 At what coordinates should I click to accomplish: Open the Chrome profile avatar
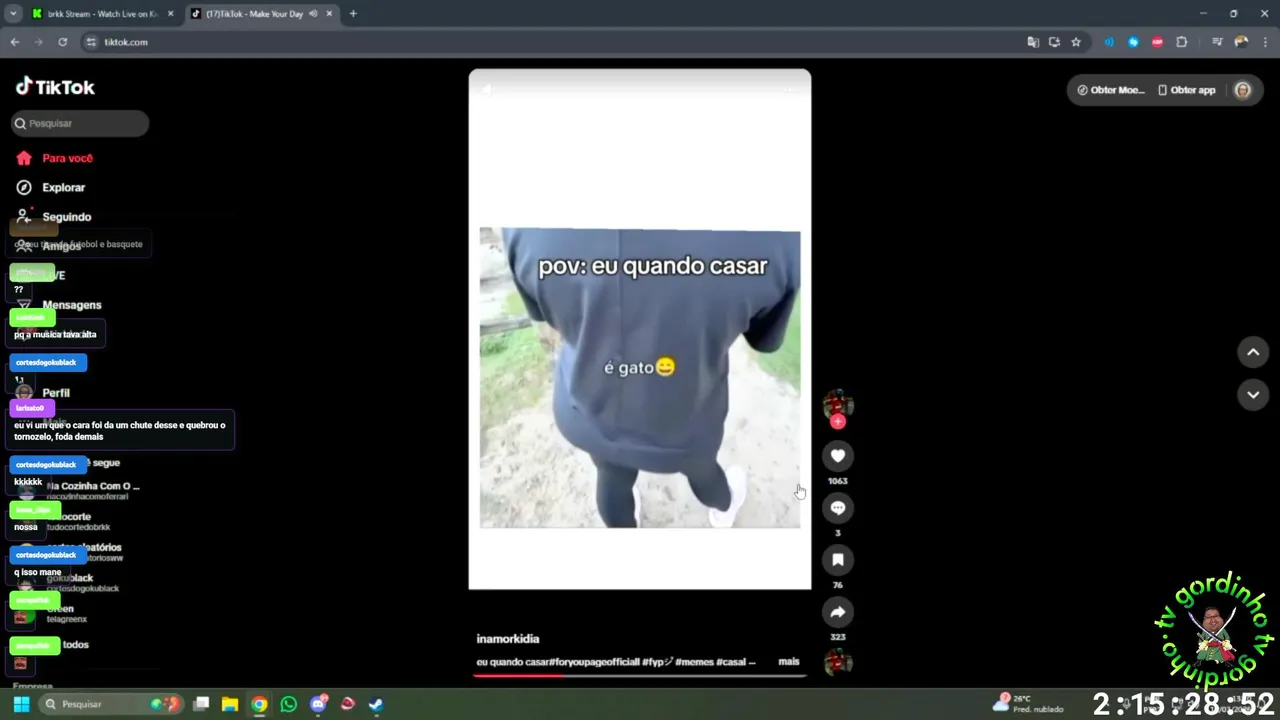click(1241, 42)
